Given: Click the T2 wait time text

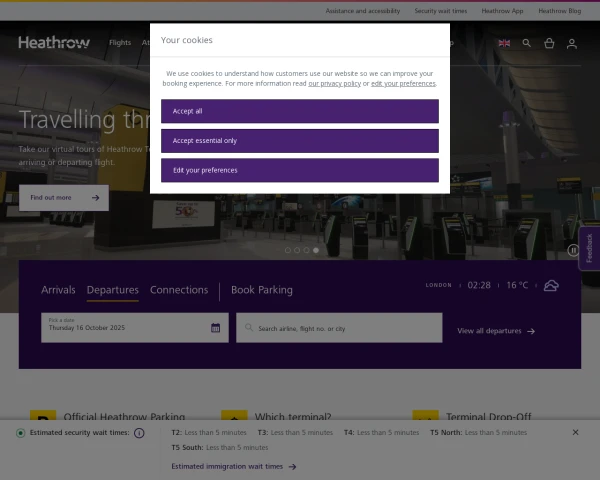Looking at the screenshot, I should point(209,433).
